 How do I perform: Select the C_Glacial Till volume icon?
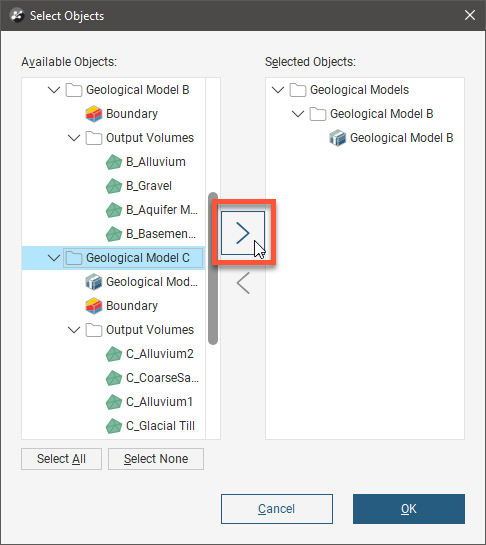click(114, 426)
